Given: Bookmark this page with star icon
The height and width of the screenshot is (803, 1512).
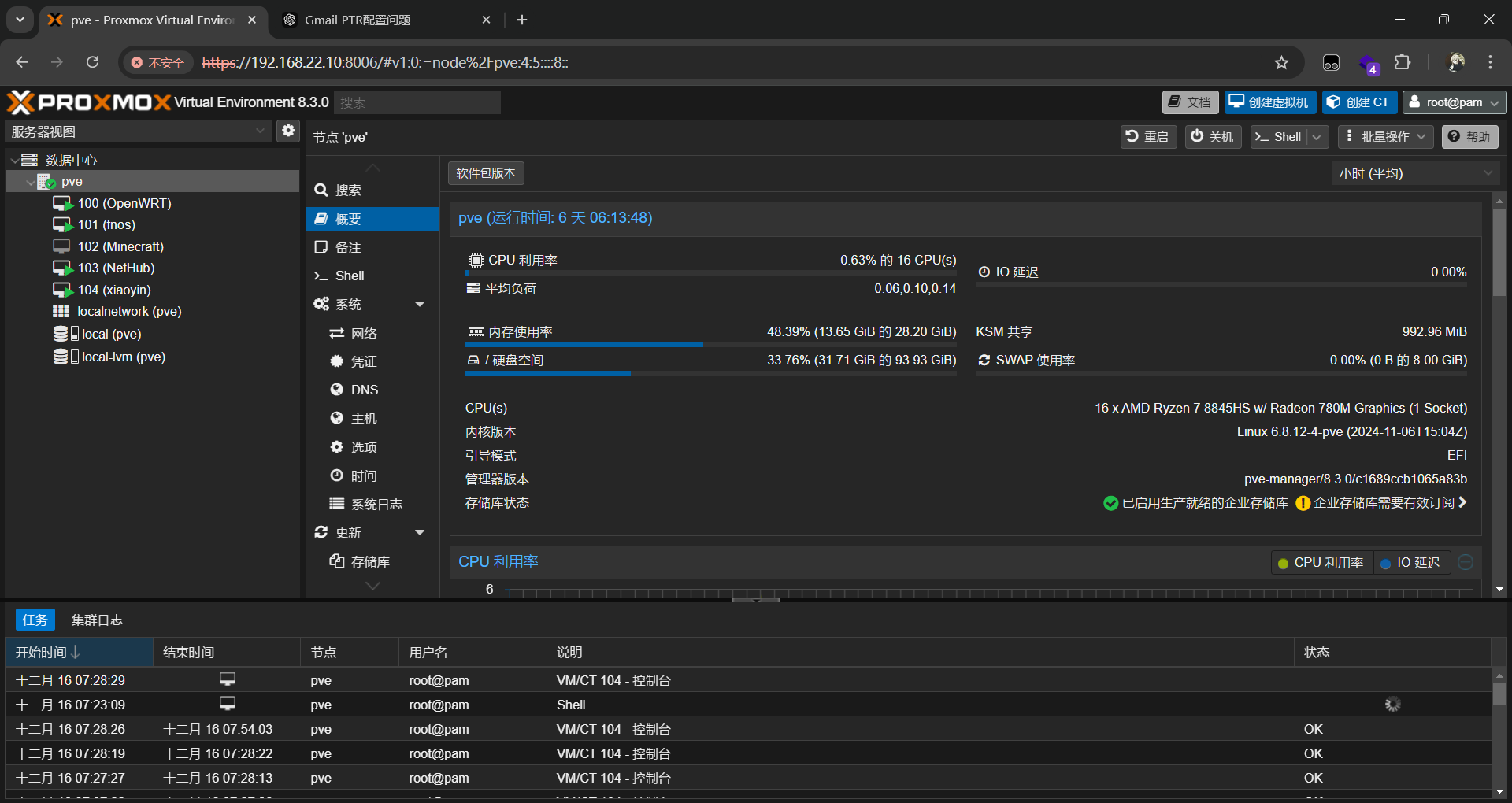Looking at the screenshot, I should [x=1281, y=62].
